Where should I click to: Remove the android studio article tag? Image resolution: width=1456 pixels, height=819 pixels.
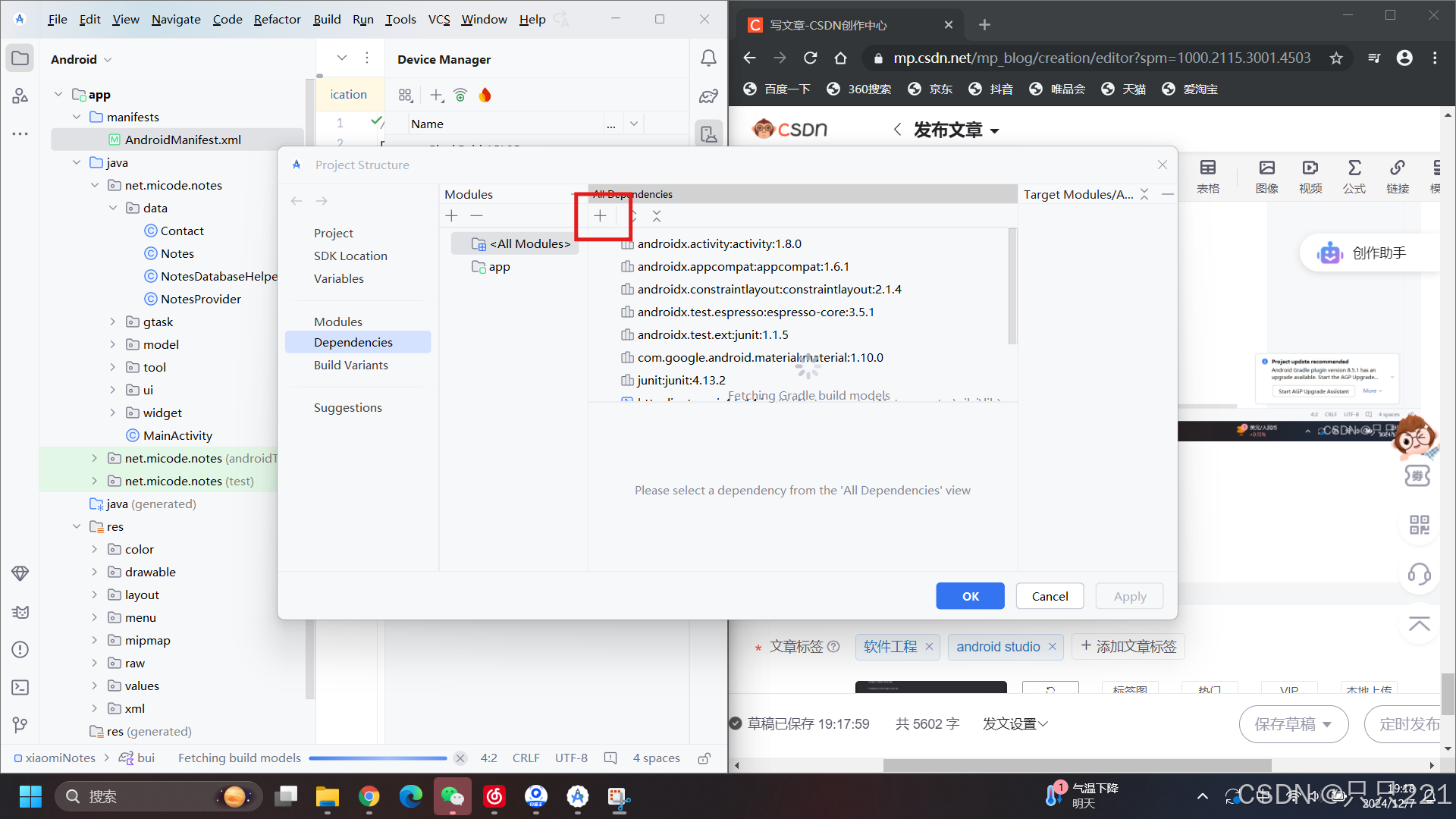pyautogui.click(x=1053, y=647)
